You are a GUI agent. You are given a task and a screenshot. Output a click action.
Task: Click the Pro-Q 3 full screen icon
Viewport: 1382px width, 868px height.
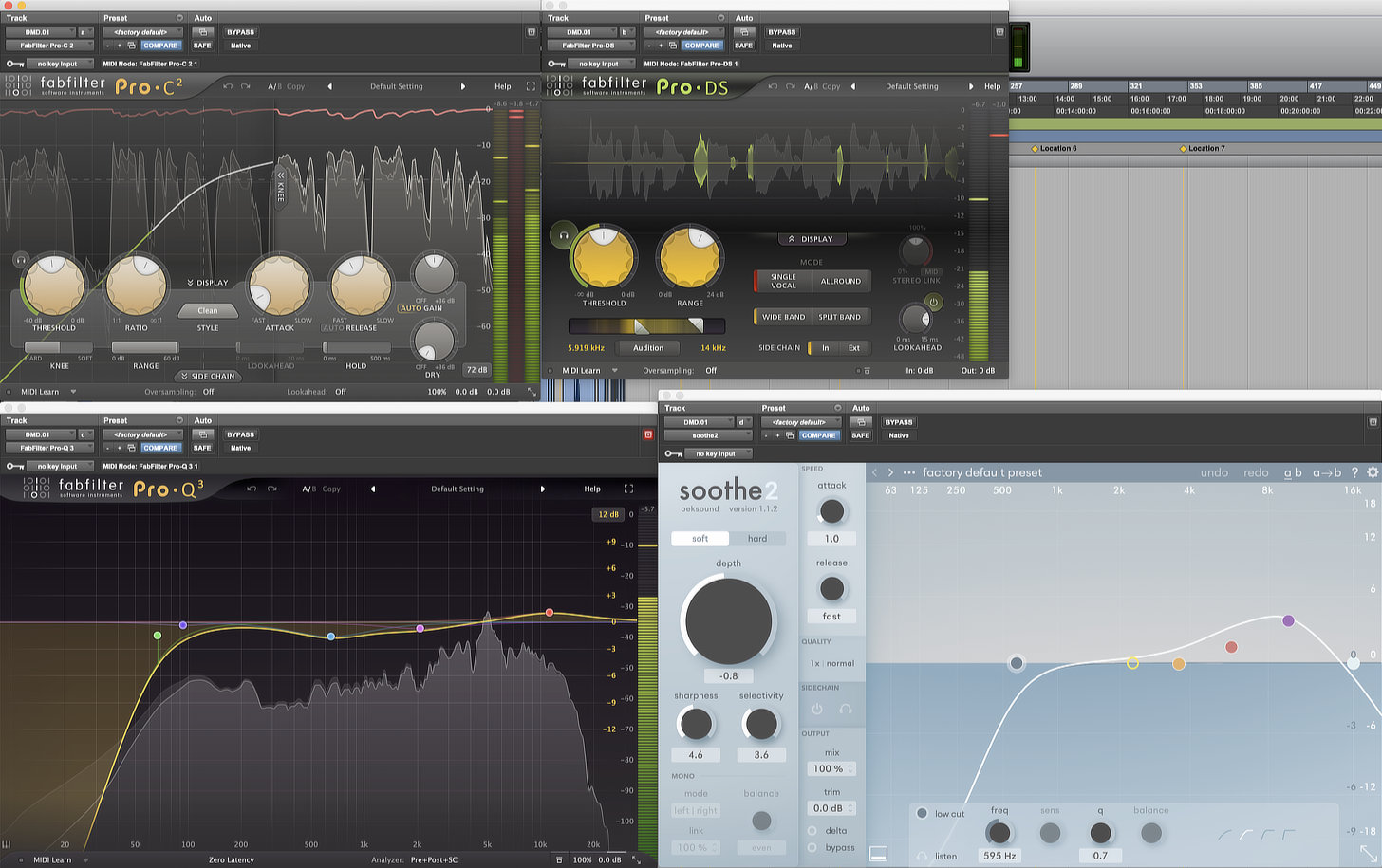[x=628, y=489]
